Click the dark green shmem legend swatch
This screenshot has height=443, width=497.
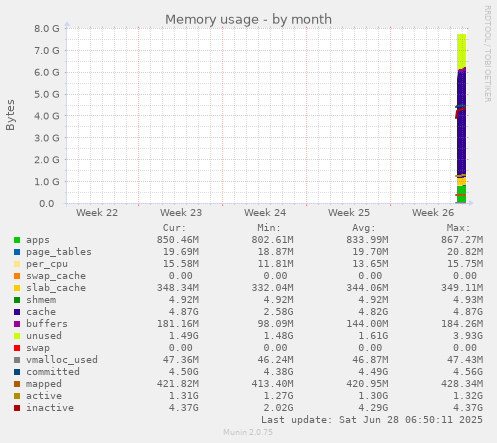tap(17, 300)
